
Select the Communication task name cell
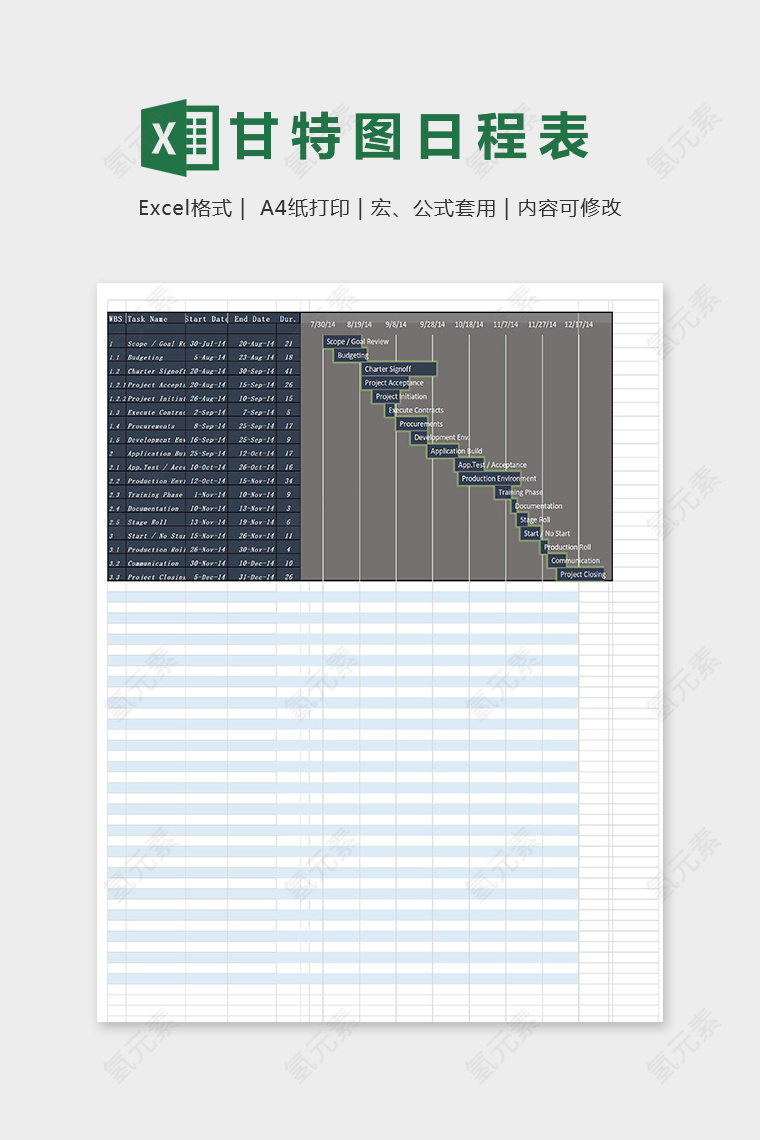click(x=156, y=563)
